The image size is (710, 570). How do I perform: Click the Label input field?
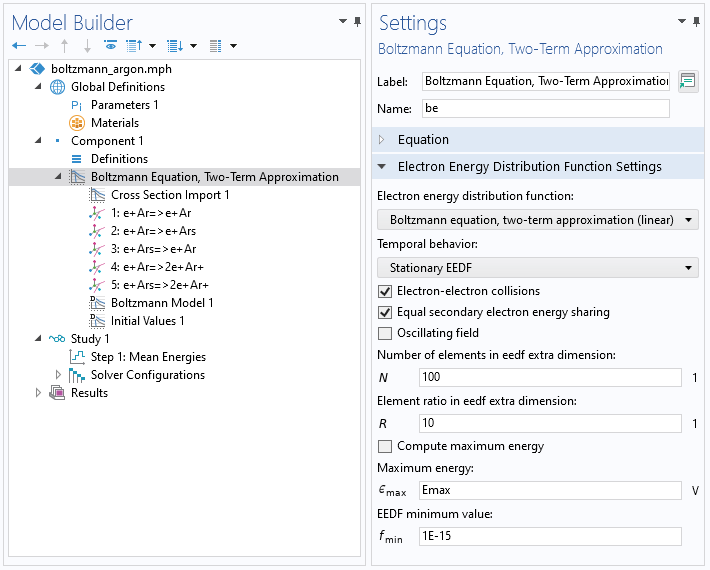click(x=546, y=81)
